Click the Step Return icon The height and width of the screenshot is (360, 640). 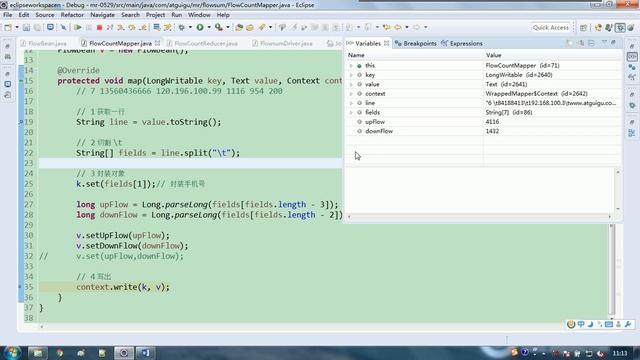click(x=143, y=27)
